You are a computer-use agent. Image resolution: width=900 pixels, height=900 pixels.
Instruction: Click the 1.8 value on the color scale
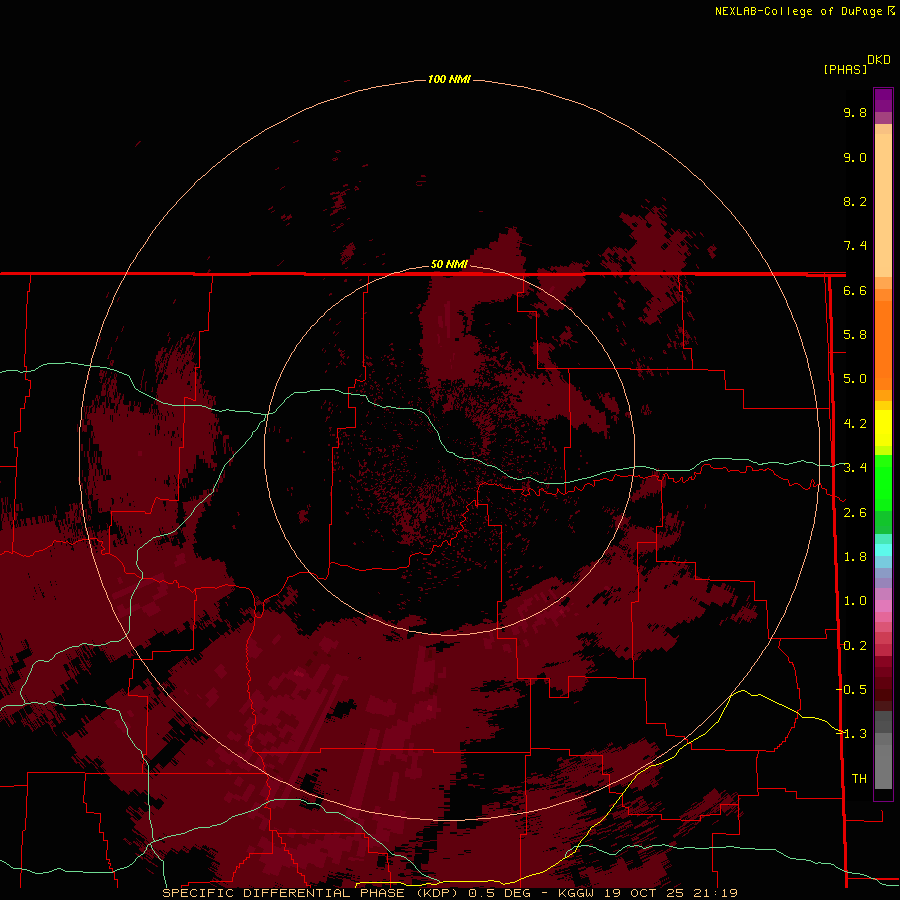click(x=855, y=557)
